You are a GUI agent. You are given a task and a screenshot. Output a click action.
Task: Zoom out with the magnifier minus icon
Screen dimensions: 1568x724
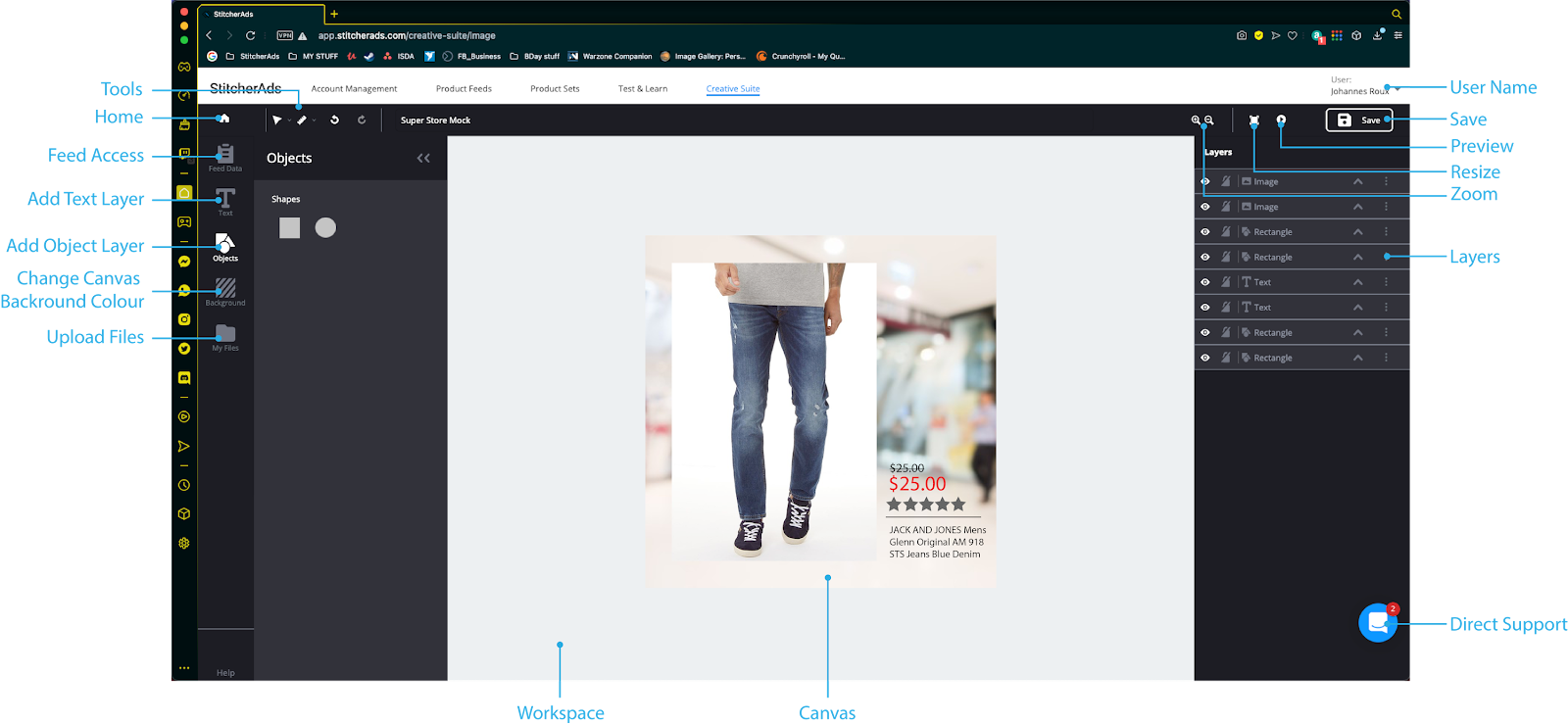1209,121
